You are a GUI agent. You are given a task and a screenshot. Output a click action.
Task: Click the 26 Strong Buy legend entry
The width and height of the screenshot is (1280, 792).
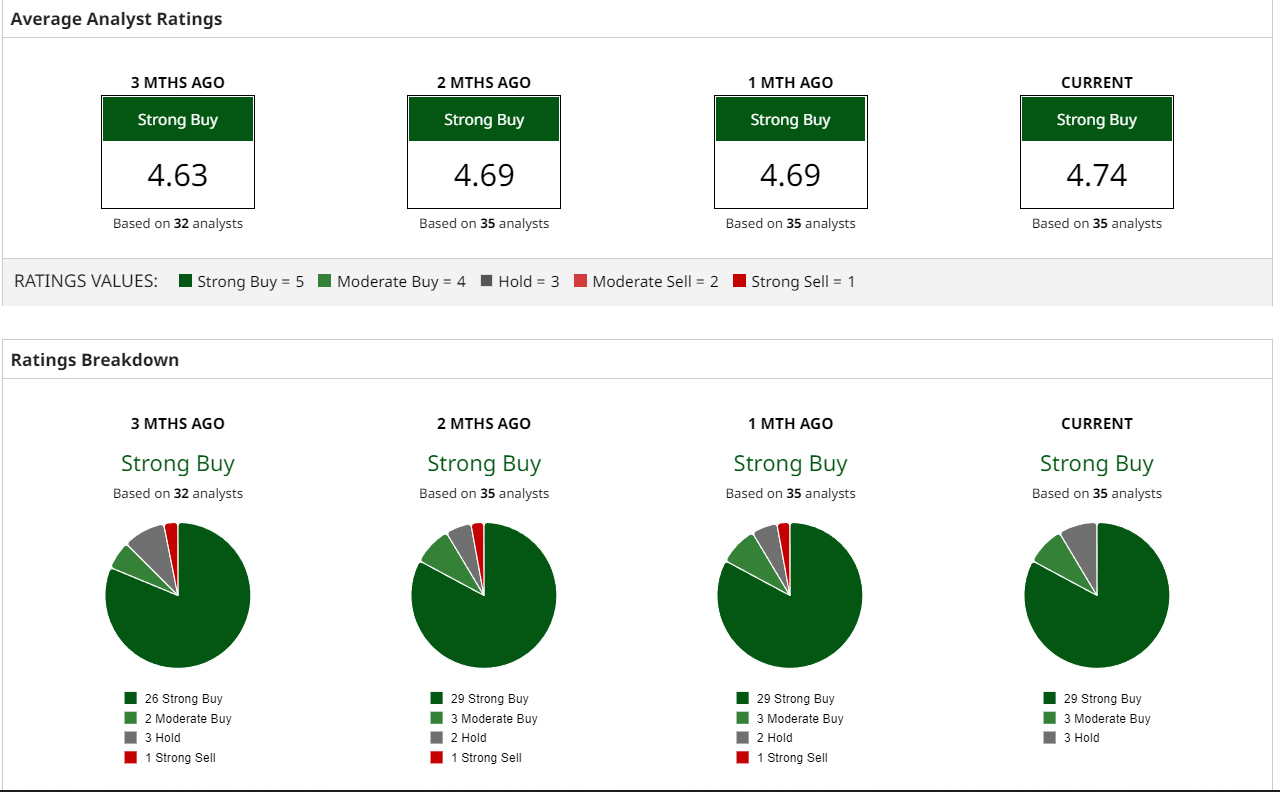(x=183, y=699)
